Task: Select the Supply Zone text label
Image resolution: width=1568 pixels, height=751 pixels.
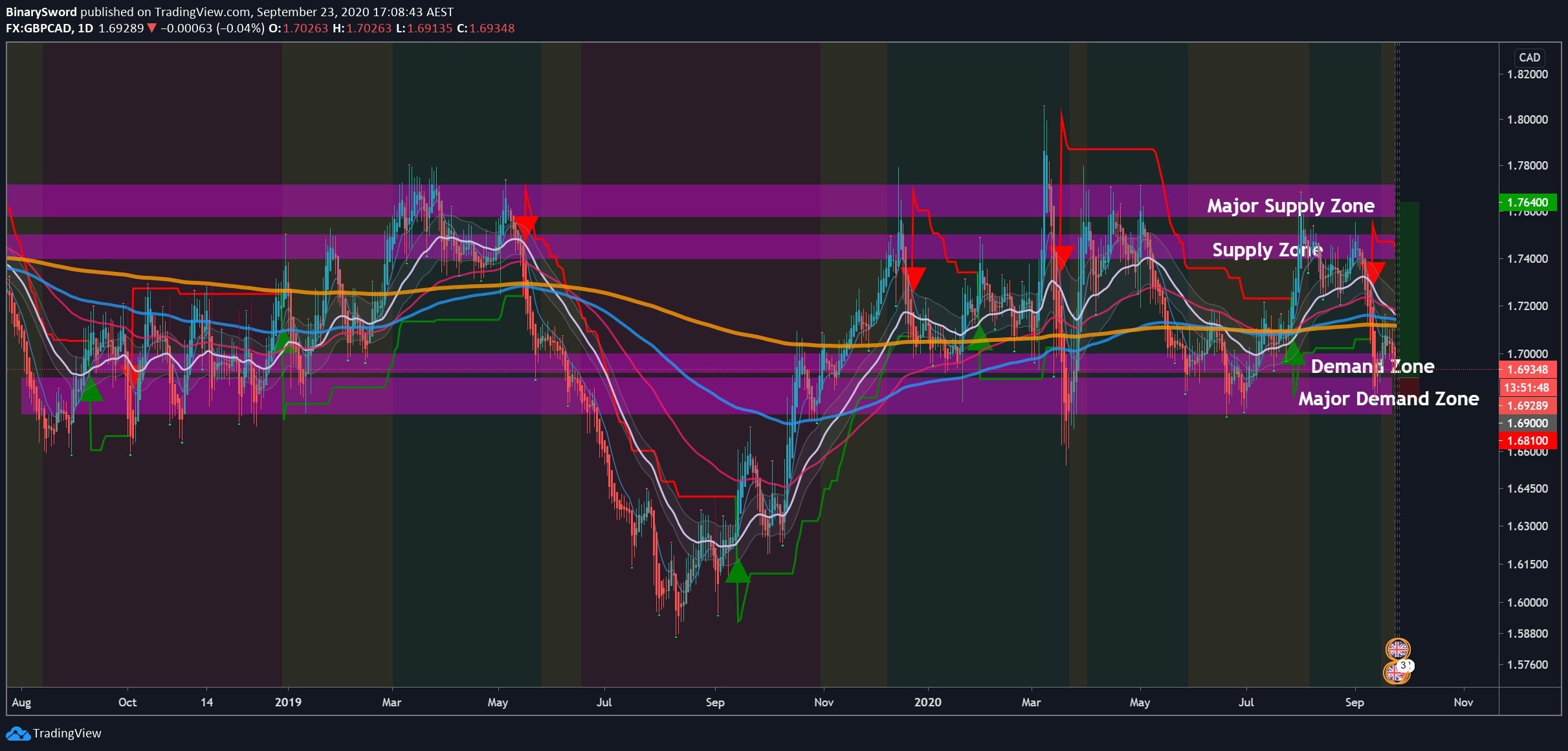Action: (1267, 250)
